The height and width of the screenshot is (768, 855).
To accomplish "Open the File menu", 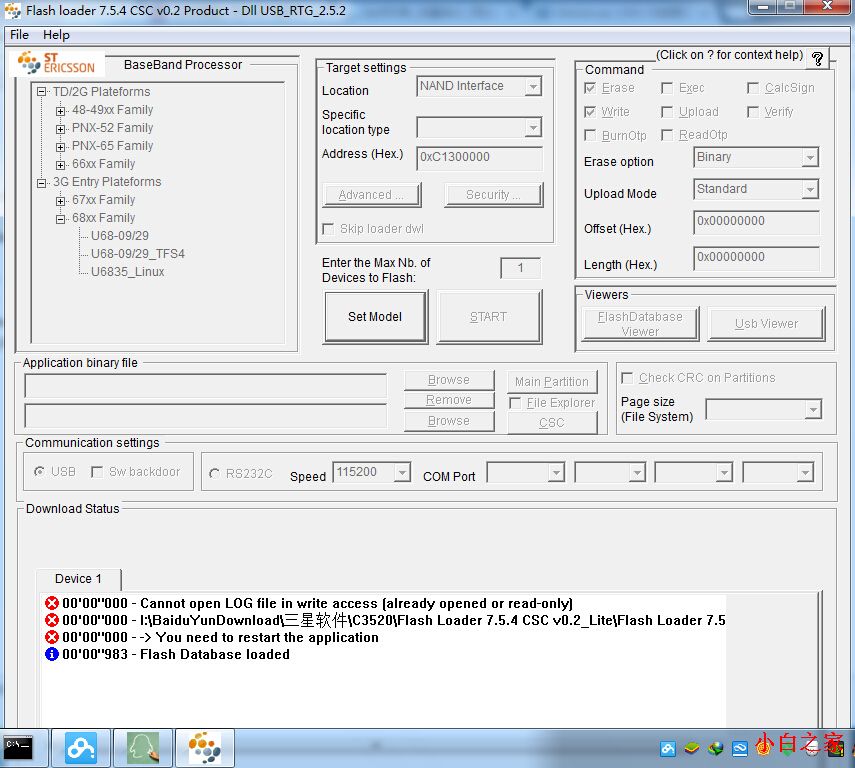I will click(19, 35).
